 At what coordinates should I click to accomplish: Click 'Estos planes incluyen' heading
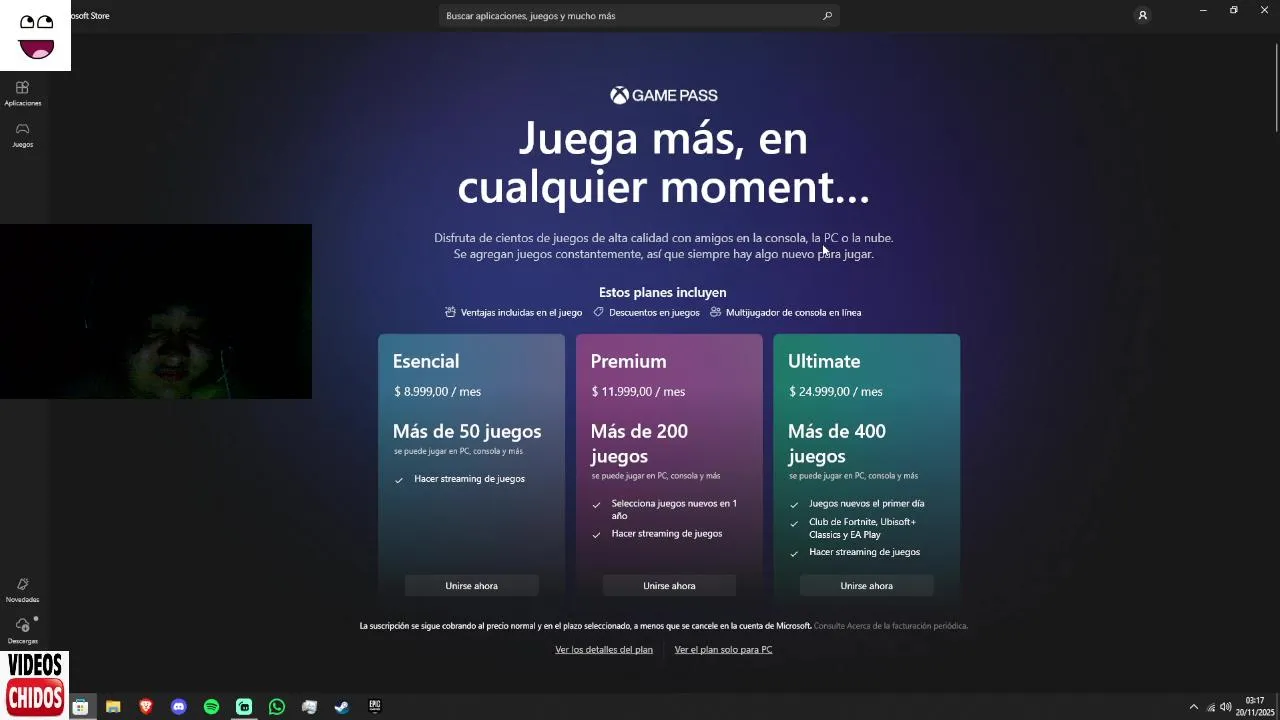coord(663,293)
